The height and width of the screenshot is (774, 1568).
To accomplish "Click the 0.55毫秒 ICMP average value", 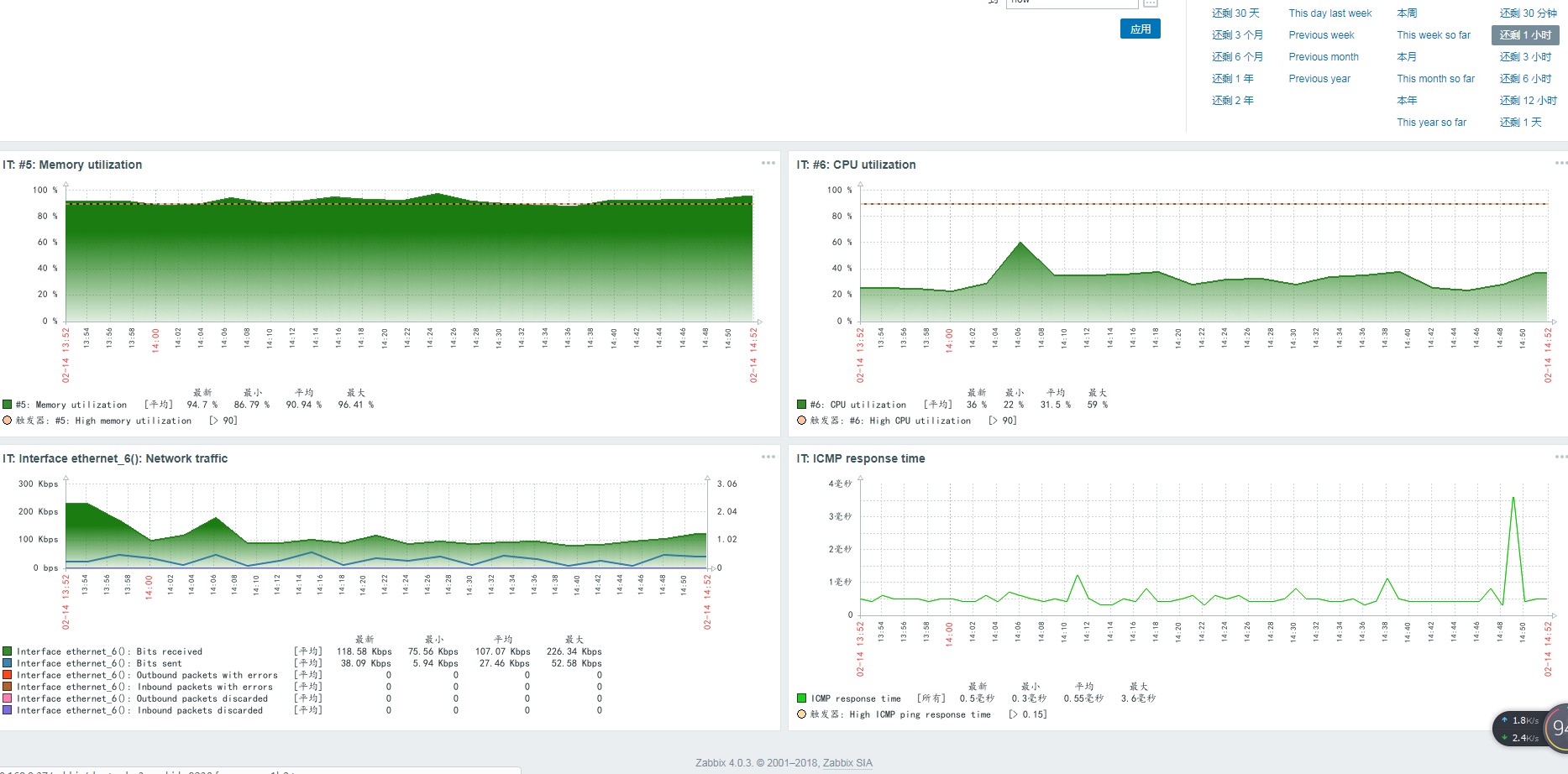I will pos(1083,698).
